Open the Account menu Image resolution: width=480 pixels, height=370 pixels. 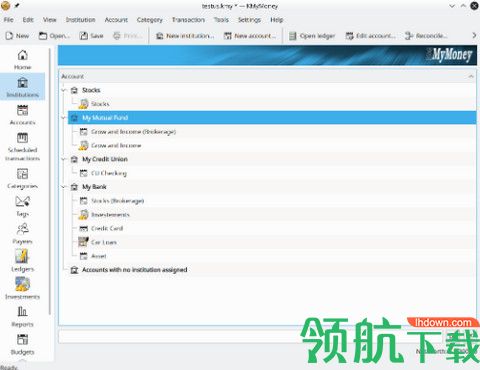[x=116, y=20]
